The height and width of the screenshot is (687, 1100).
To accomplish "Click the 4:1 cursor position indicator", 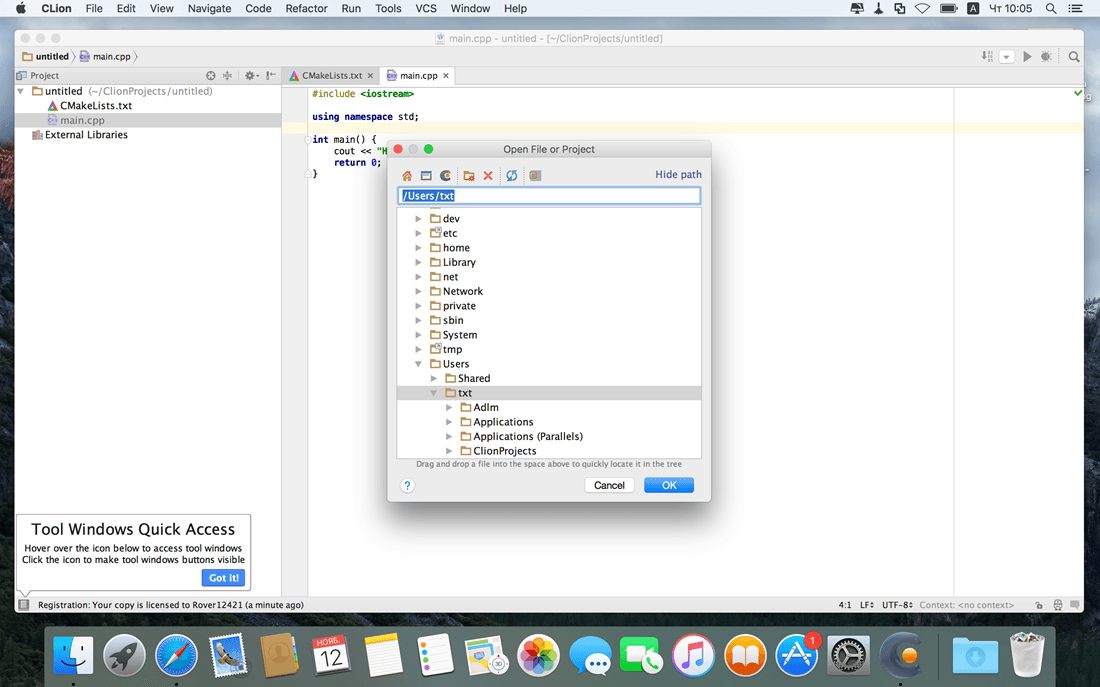I will [845, 605].
